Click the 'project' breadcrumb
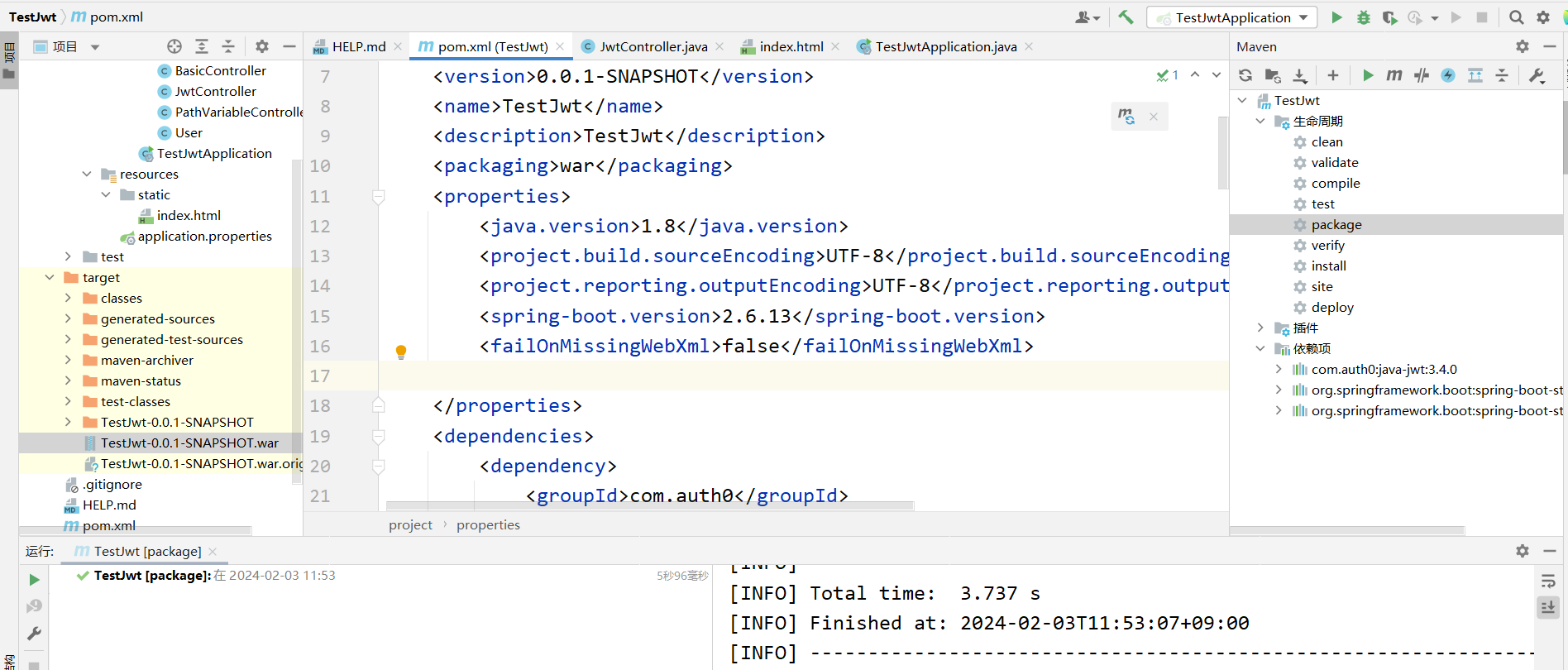This screenshot has width=1568, height=670. point(410,524)
